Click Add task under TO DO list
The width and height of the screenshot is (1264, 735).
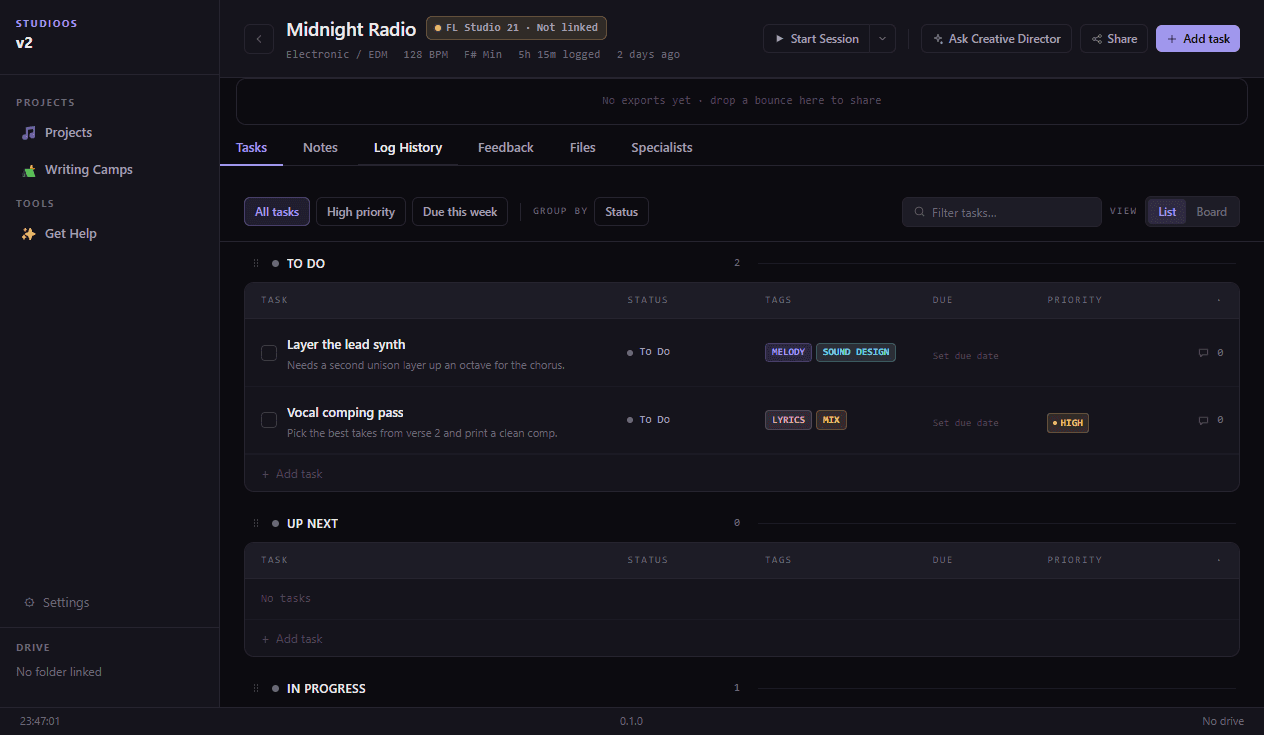(292, 474)
